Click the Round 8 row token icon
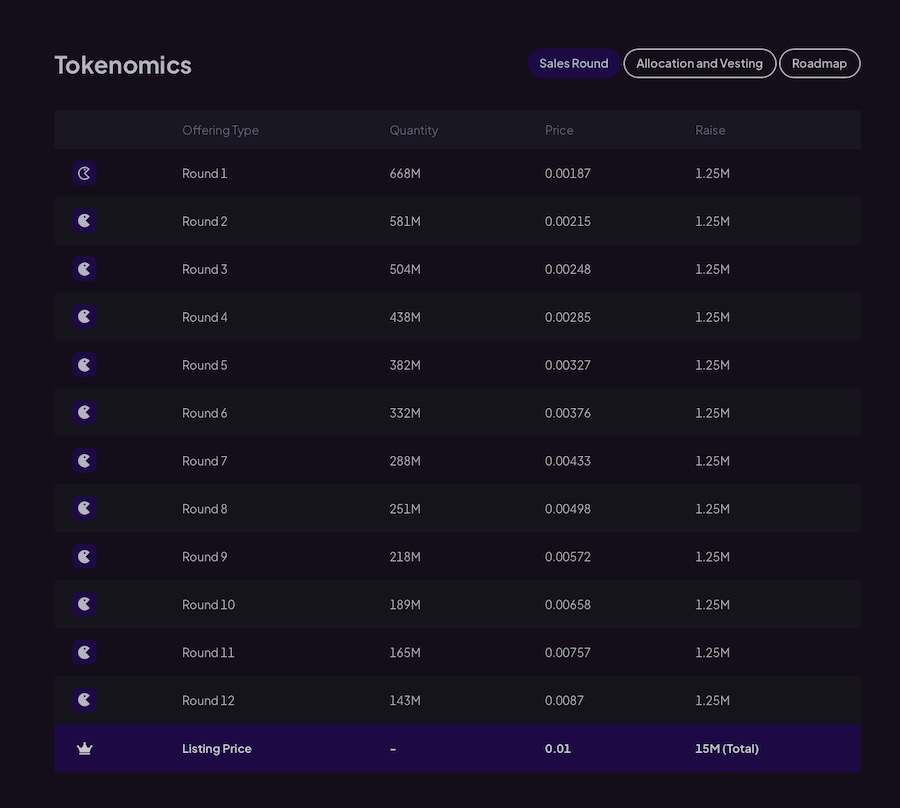900x808 pixels. [x=84, y=509]
